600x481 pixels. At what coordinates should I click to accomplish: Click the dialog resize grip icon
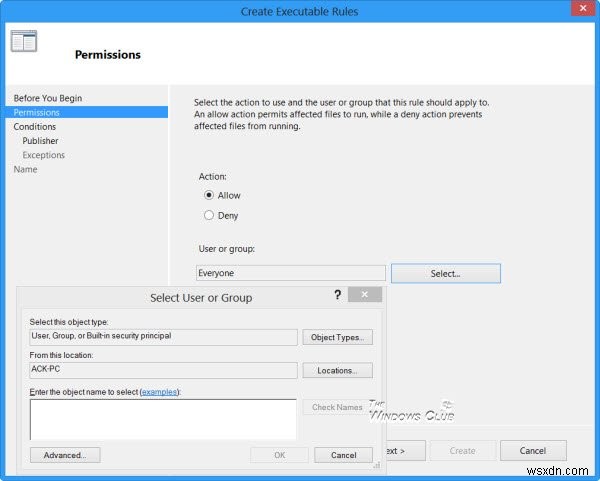[377, 465]
